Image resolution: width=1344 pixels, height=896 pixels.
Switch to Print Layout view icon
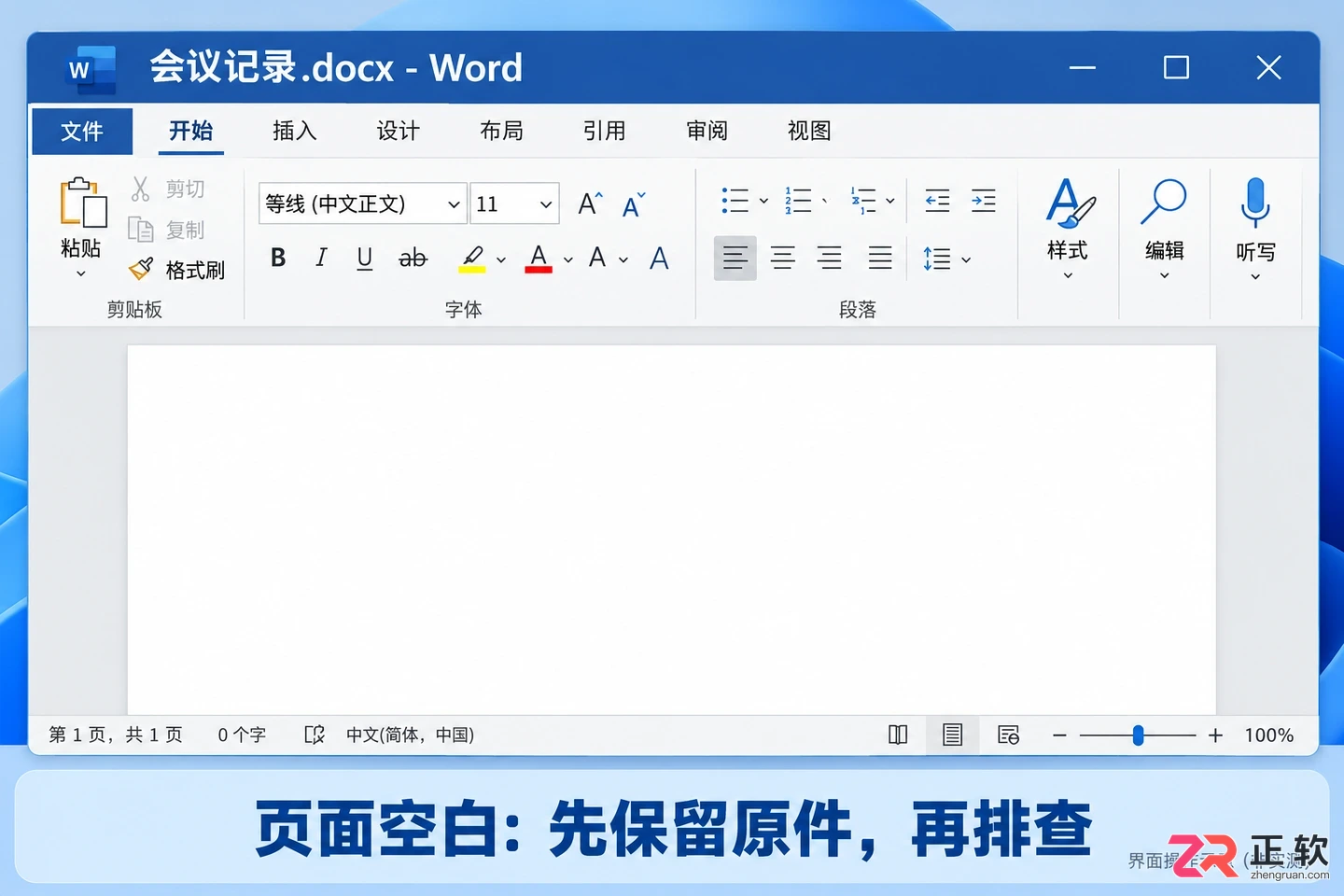click(952, 735)
